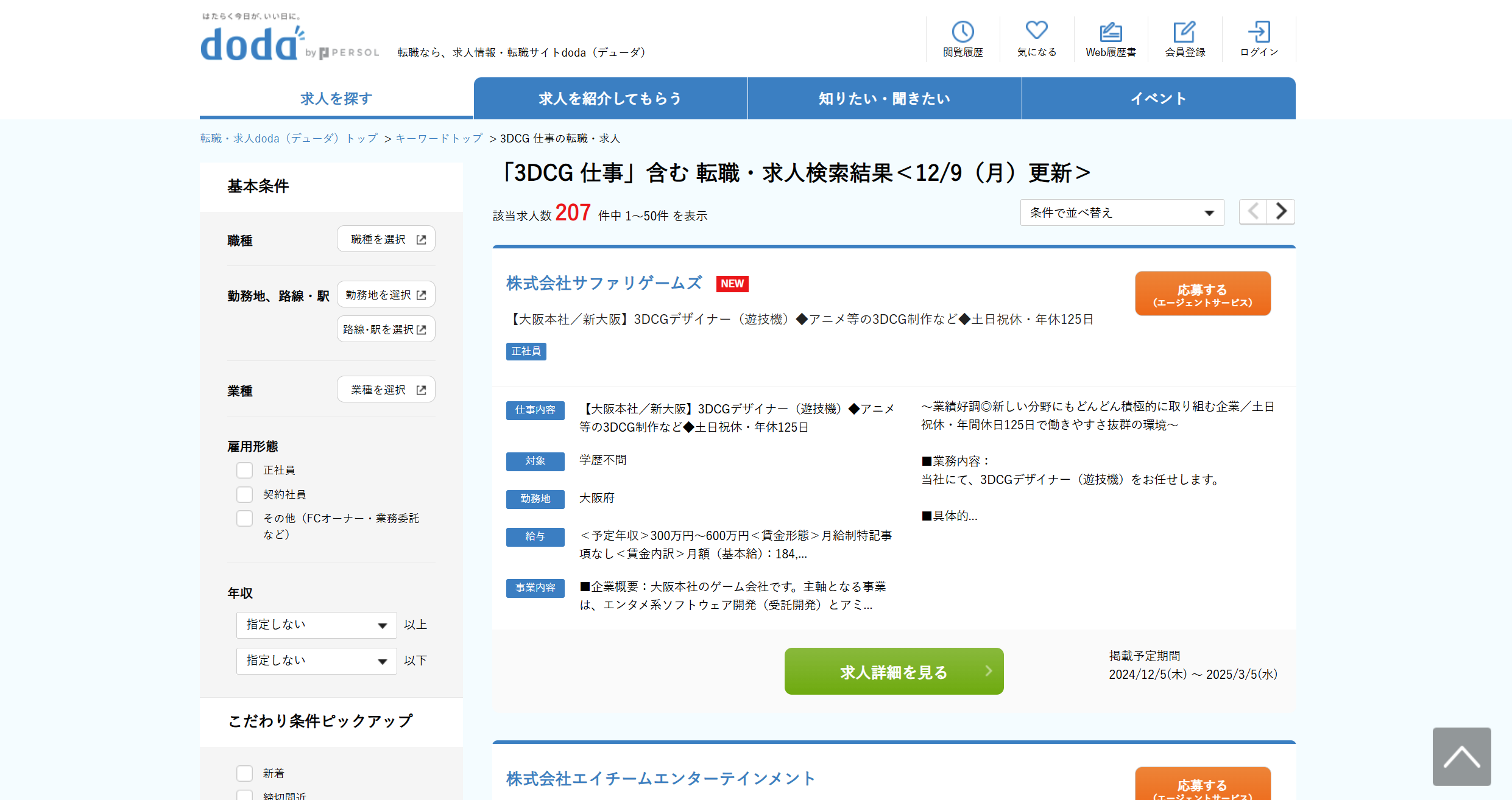Click the 大阪府 location value
Screen dimensions: 1512x800
pyautogui.click(x=597, y=498)
